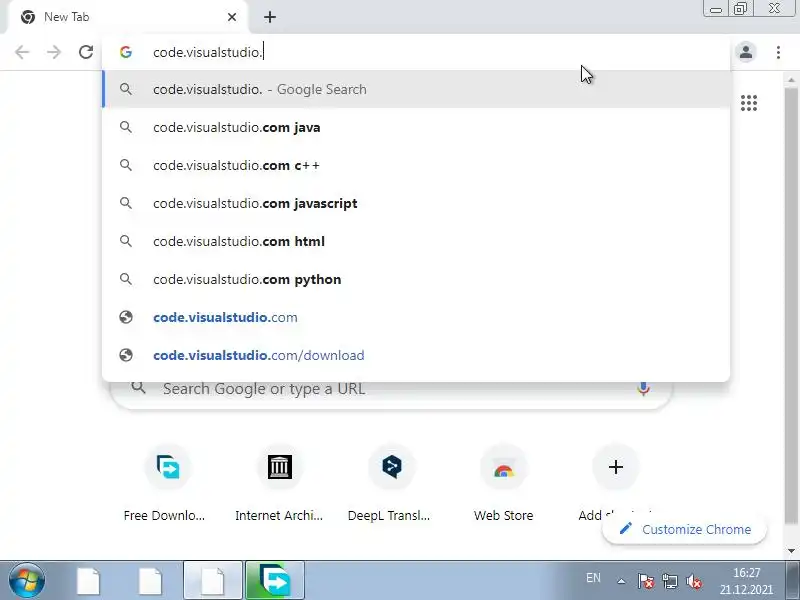Click Google logo icon in address bar

[126, 52]
